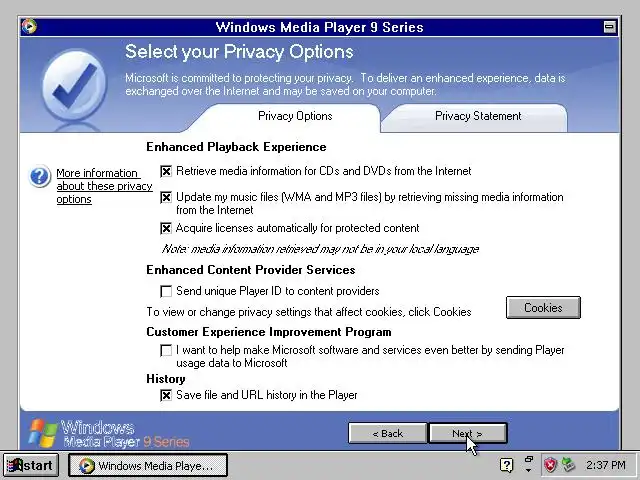
Task: Click the Windows Media Player title bar icon
Action: [x=29, y=27]
